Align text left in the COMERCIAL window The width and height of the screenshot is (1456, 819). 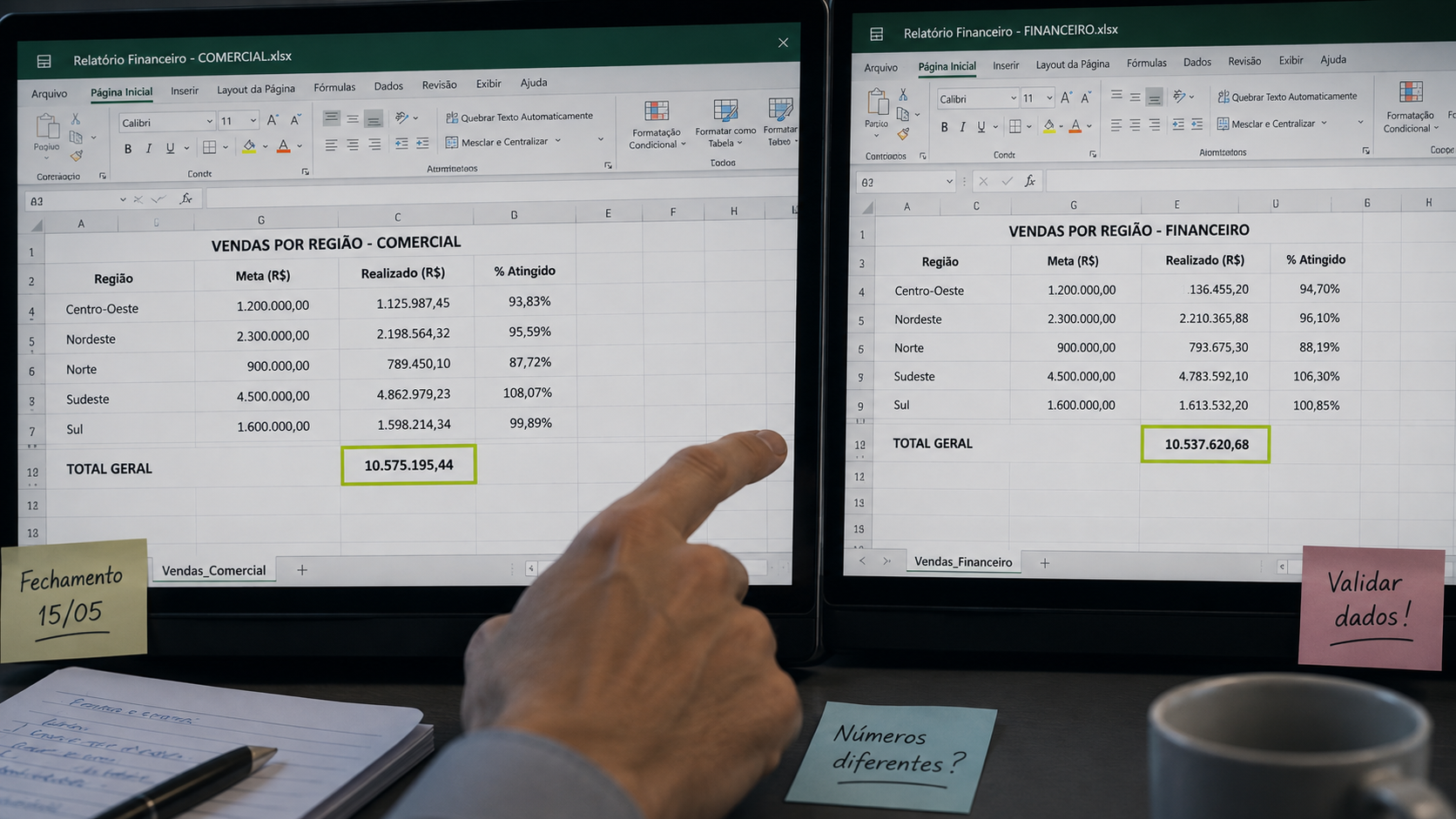pyautogui.click(x=331, y=144)
